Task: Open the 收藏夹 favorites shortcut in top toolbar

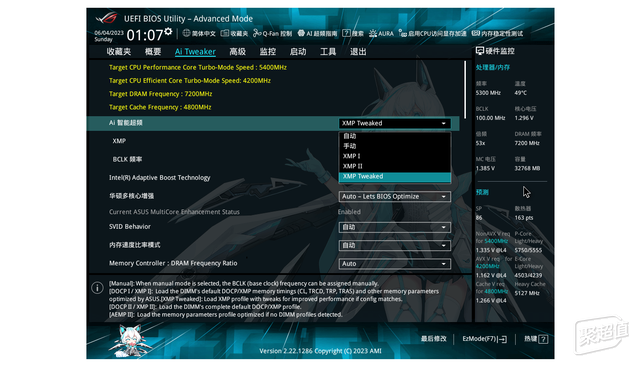Action: pyautogui.click(x=234, y=33)
